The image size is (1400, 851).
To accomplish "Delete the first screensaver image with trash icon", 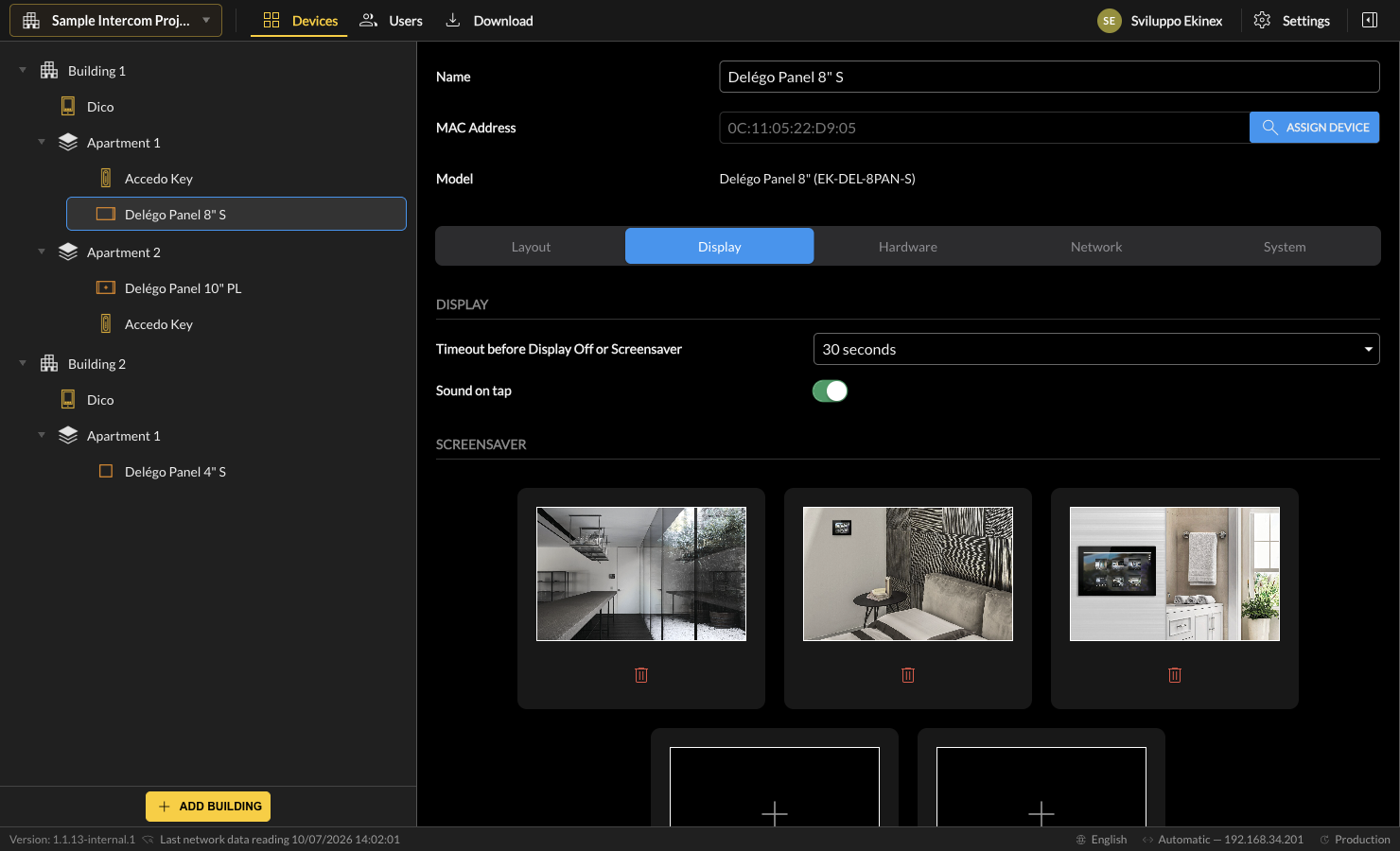I will point(641,675).
